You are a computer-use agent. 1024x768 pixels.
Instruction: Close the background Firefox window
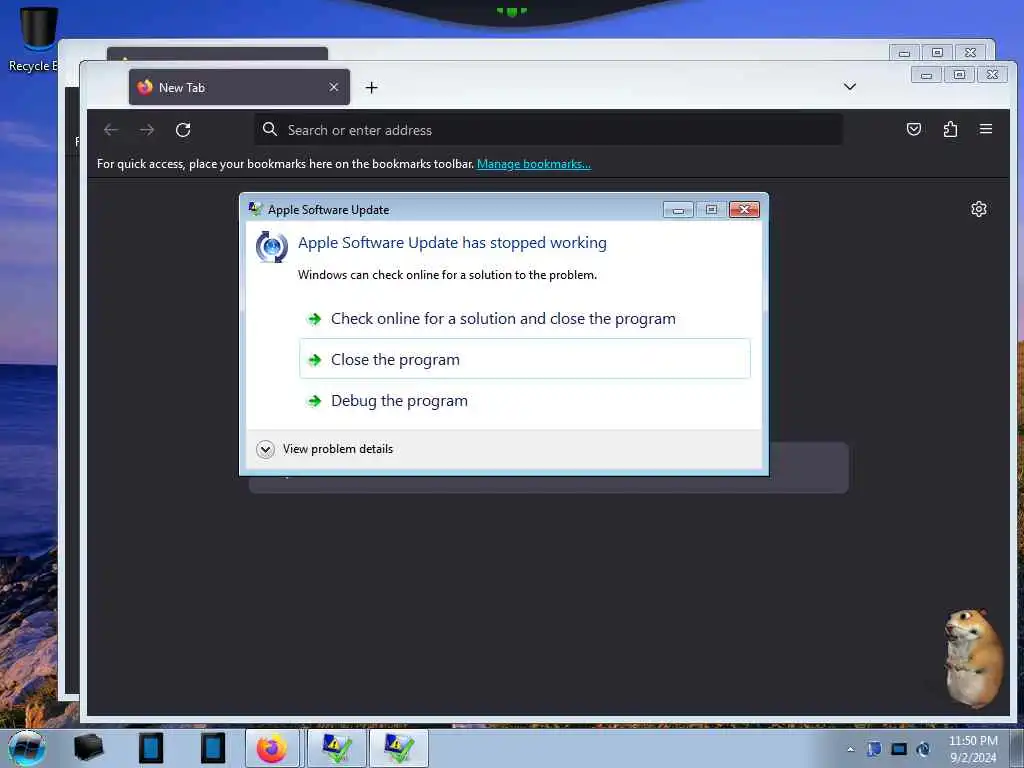pyautogui.click(x=970, y=53)
